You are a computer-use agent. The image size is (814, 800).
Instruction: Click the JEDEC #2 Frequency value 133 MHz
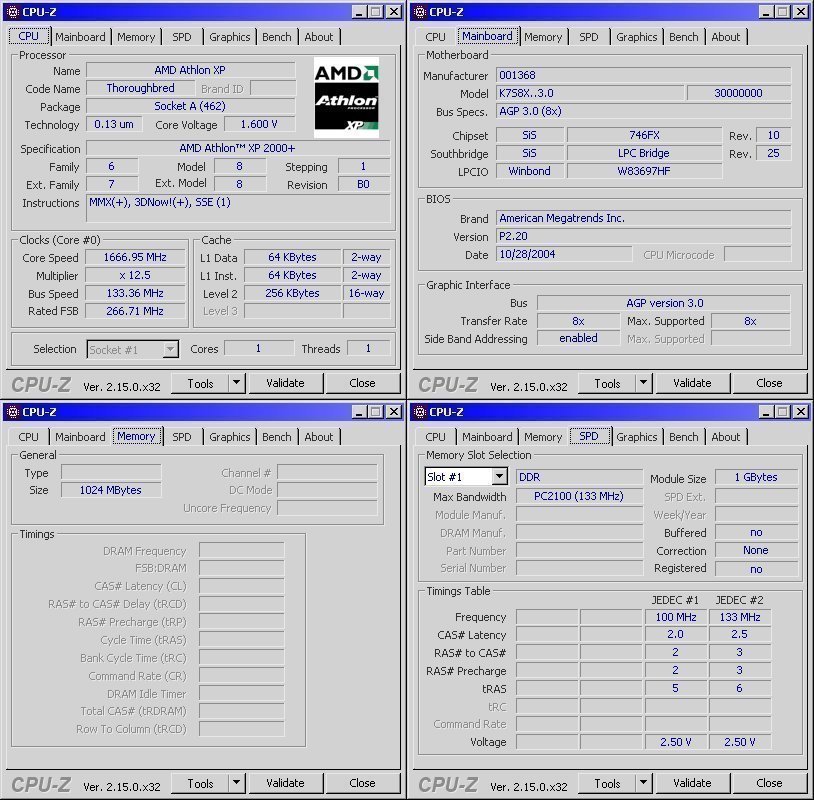[740, 617]
